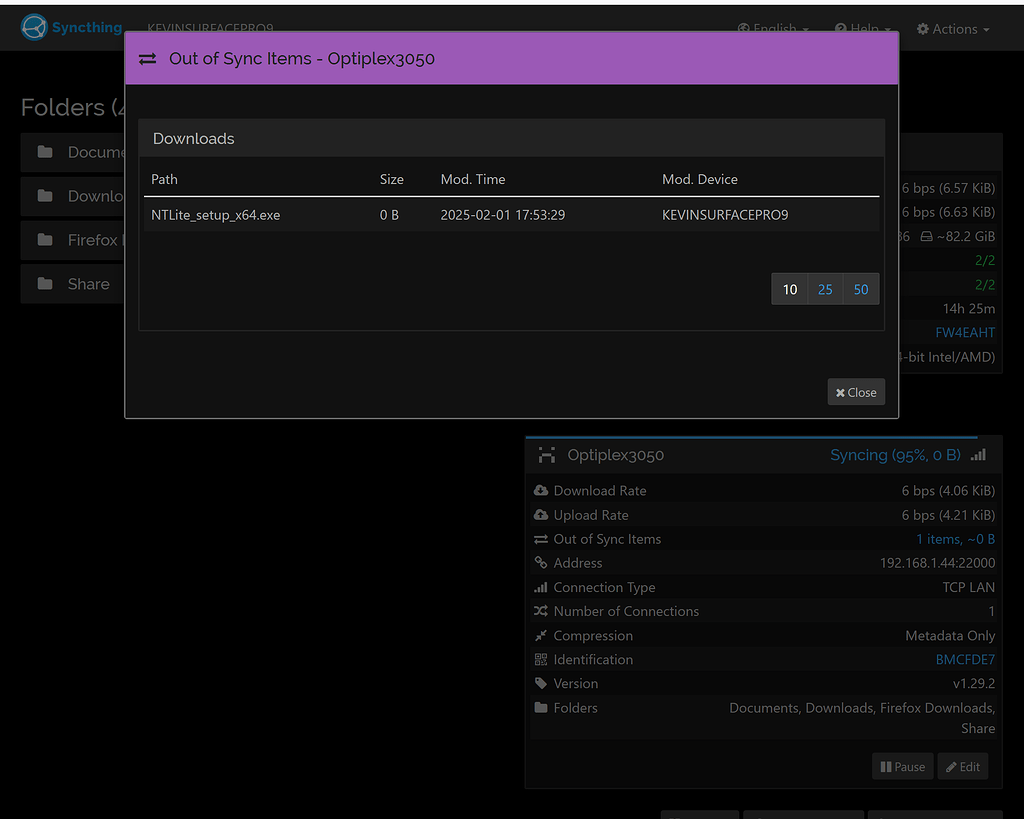Close the Out of Sync Items dialog

click(855, 391)
